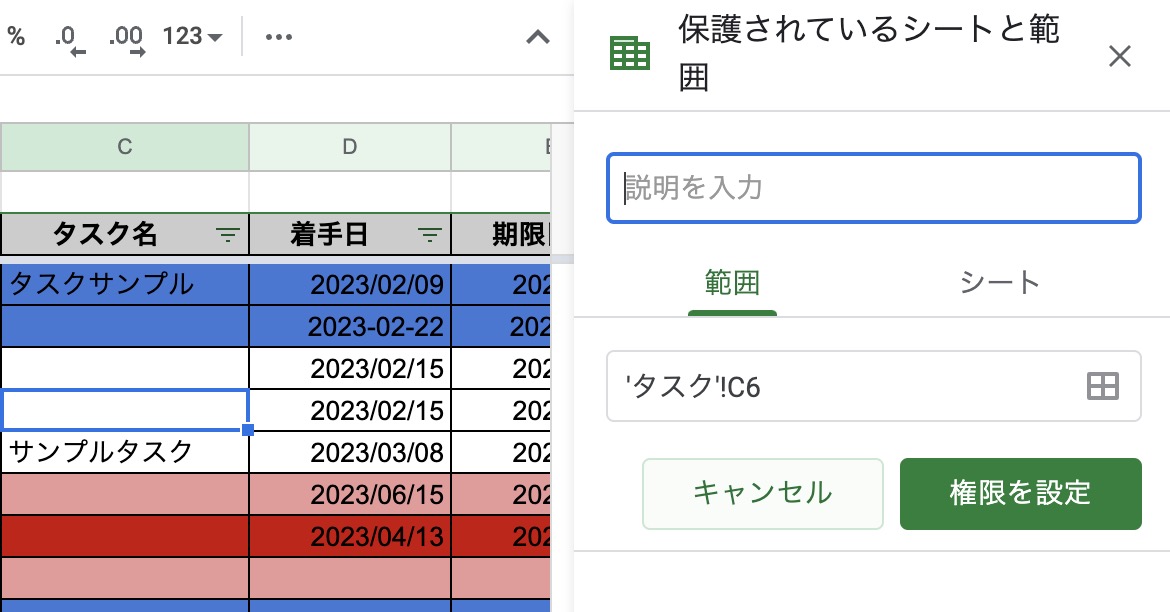Click the 説明を入力 description field

click(874, 188)
